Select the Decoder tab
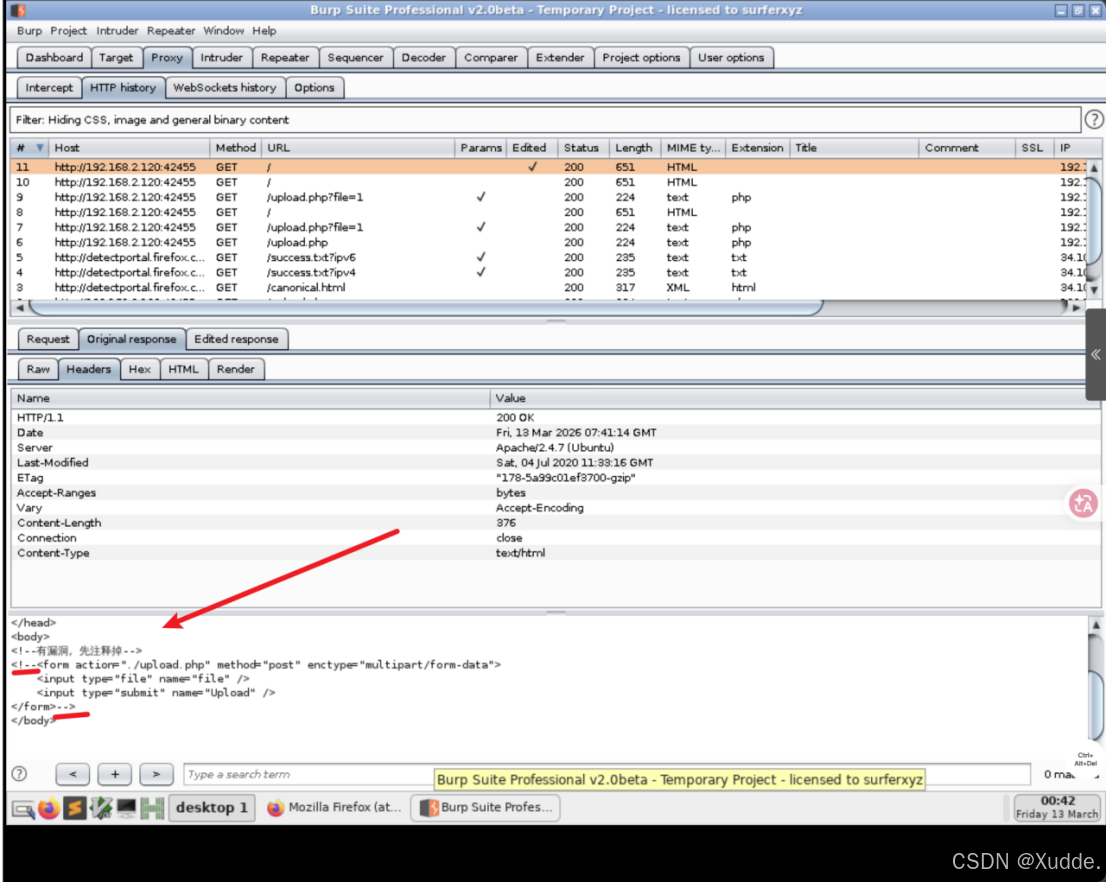 [x=423, y=58]
